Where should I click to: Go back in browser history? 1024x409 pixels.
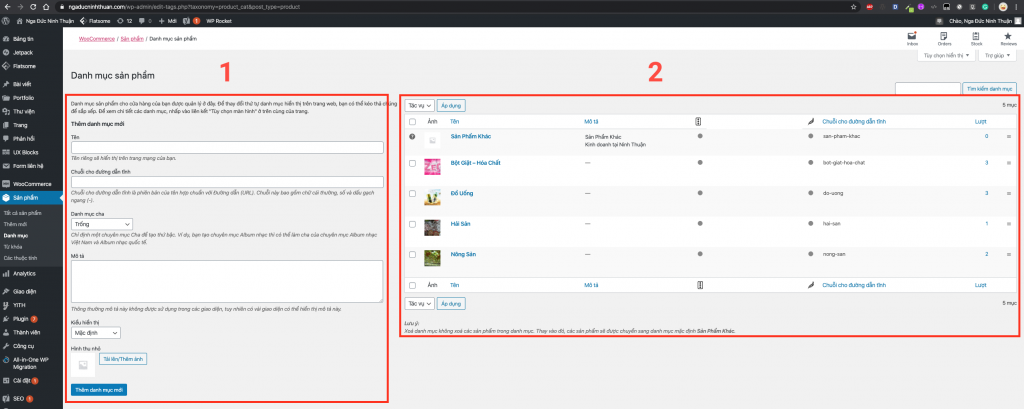6,7
